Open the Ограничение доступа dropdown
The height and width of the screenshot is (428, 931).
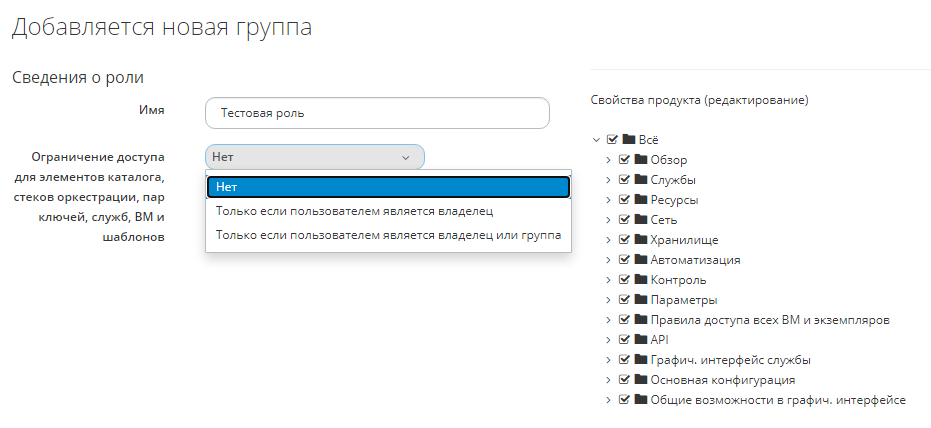(314, 157)
